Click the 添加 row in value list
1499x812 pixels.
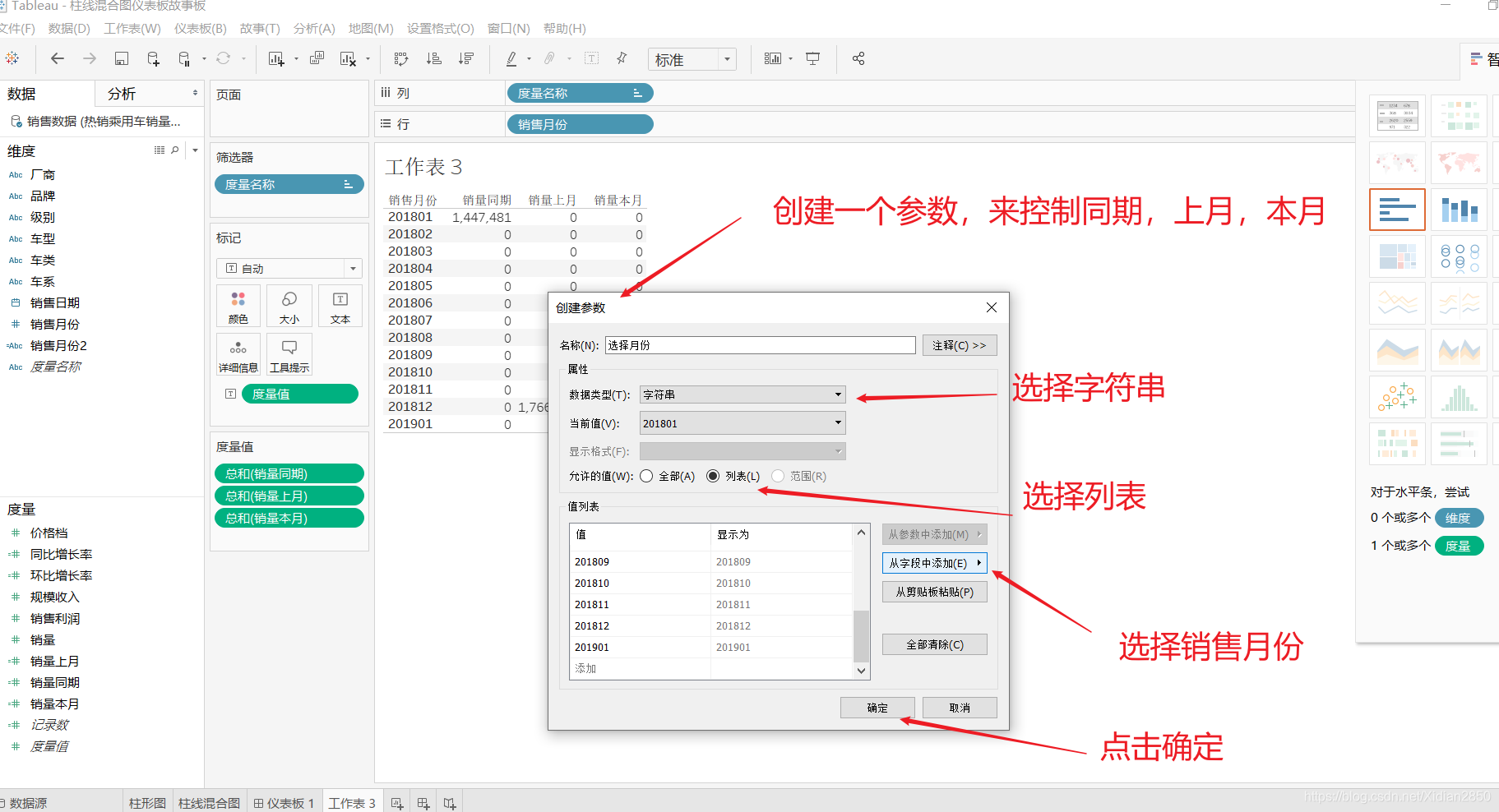click(x=711, y=668)
